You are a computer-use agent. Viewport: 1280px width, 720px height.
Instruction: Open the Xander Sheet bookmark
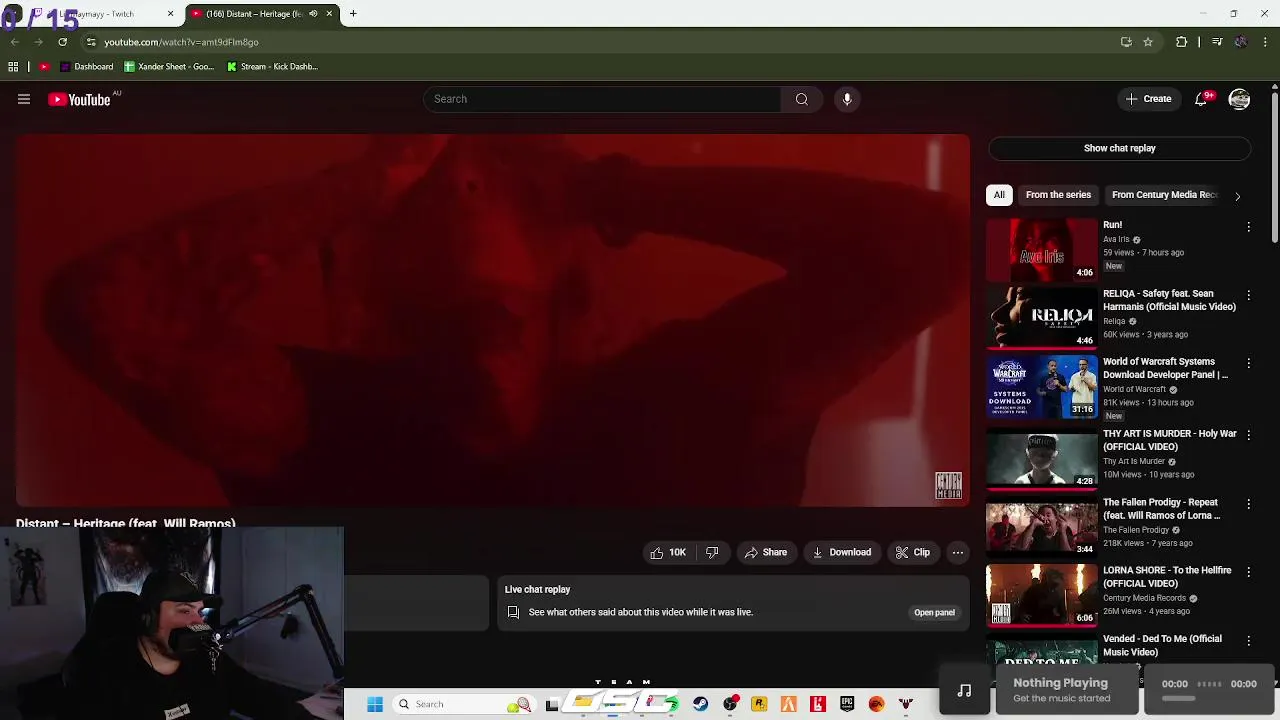[x=169, y=67]
